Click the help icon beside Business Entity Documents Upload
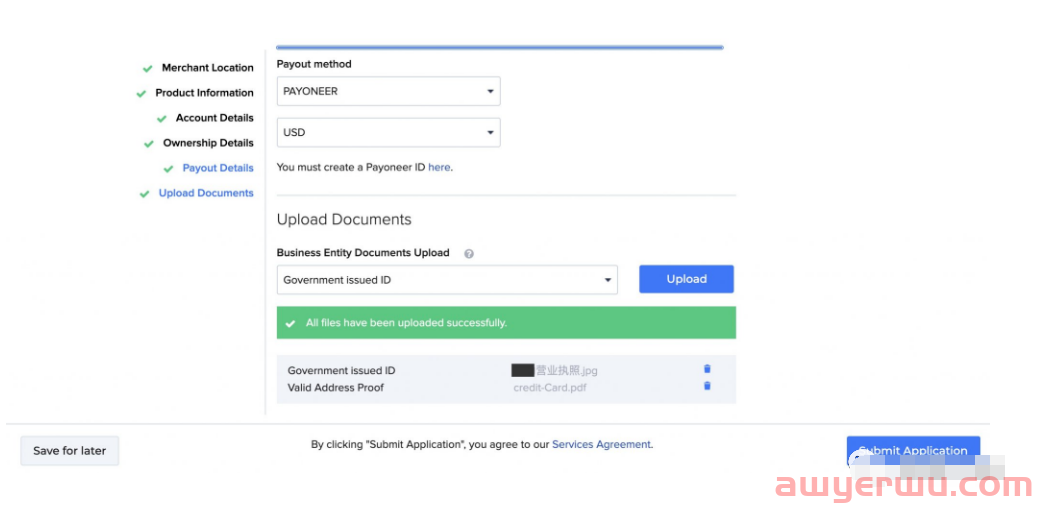This screenshot has height=516, width=1051. pos(469,254)
